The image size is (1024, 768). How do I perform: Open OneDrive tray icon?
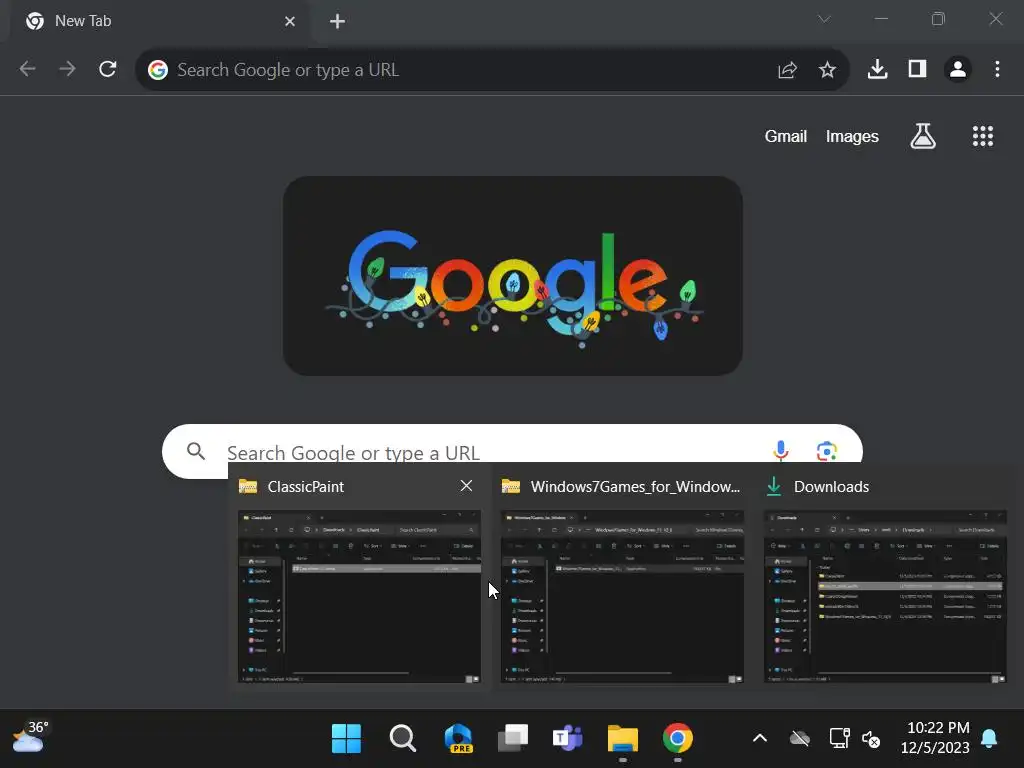click(799, 739)
